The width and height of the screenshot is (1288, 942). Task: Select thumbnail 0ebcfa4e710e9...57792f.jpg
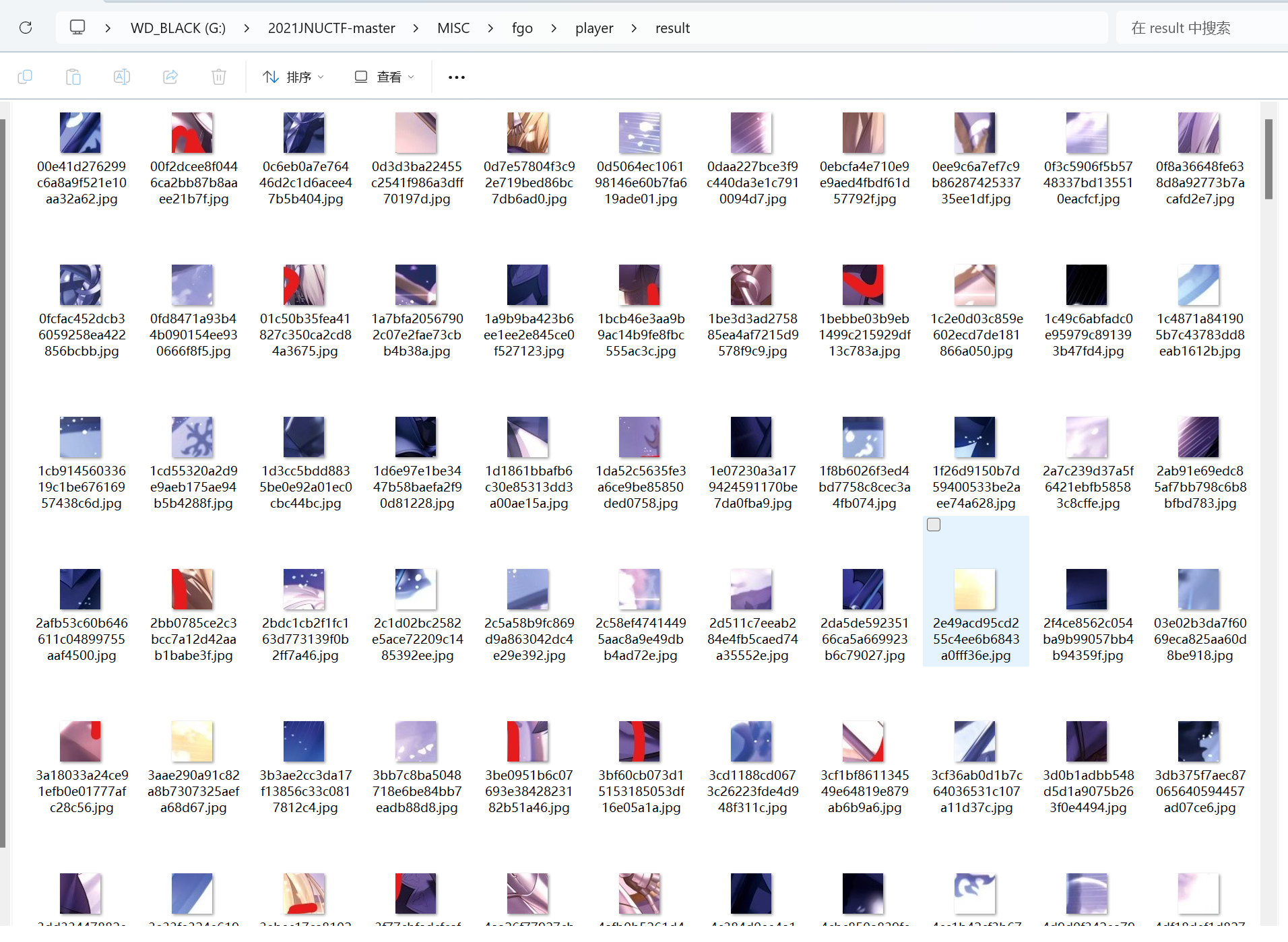point(863,133)
